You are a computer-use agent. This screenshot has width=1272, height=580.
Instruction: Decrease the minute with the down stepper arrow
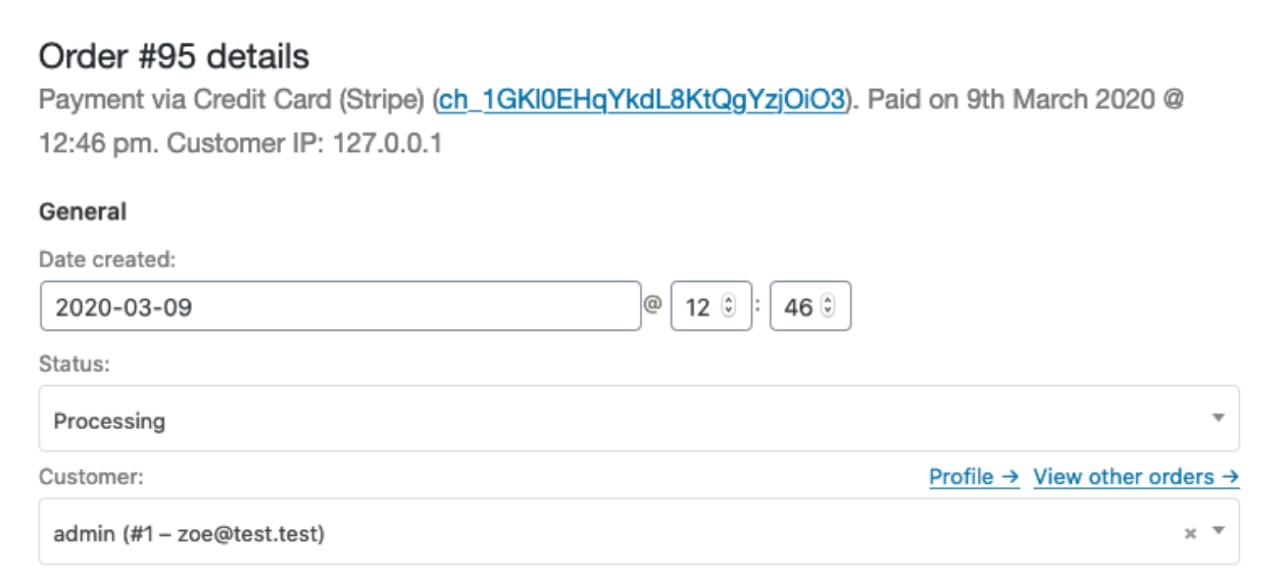[x=828, y=312]
